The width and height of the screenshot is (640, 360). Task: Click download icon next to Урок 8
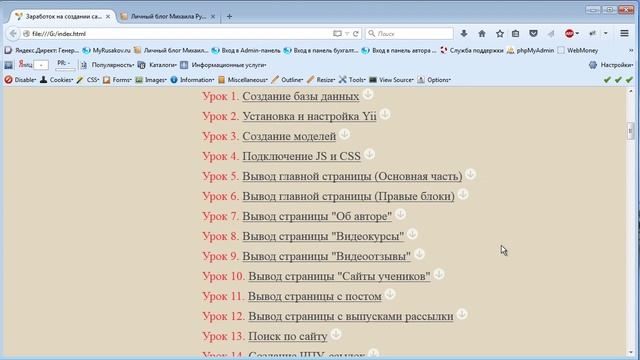412,234
